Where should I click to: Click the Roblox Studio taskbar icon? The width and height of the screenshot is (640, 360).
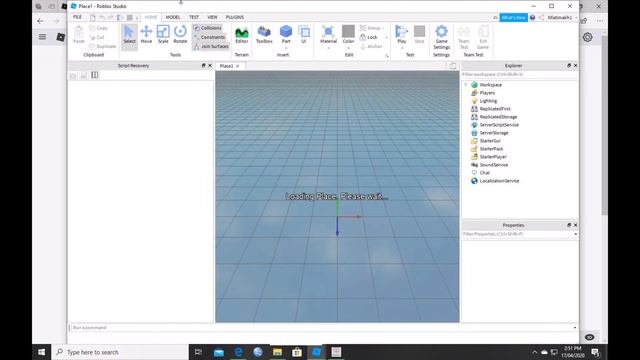(317, 352)
